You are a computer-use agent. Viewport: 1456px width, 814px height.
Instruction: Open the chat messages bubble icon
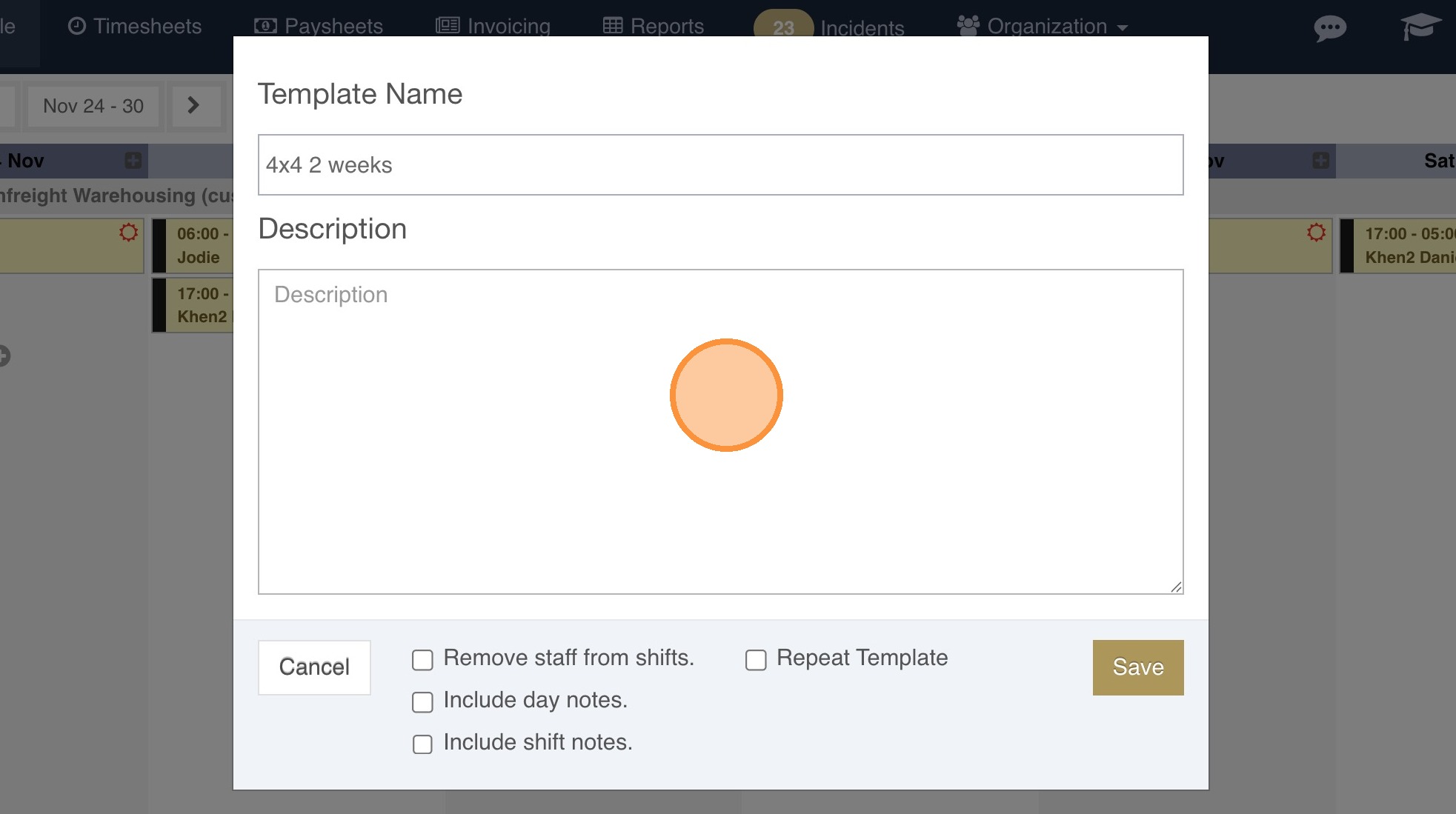pyautogui.click(x=1329, y=29)
